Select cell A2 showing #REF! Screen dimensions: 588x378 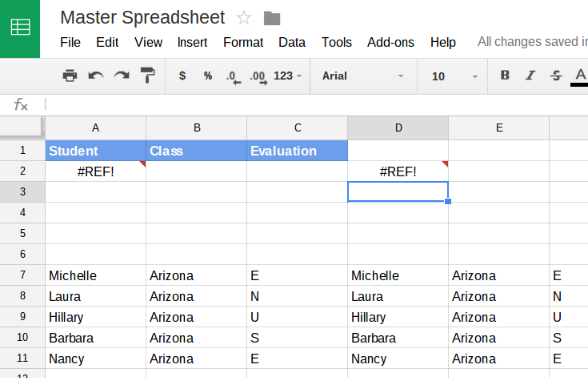pos(96,171)
